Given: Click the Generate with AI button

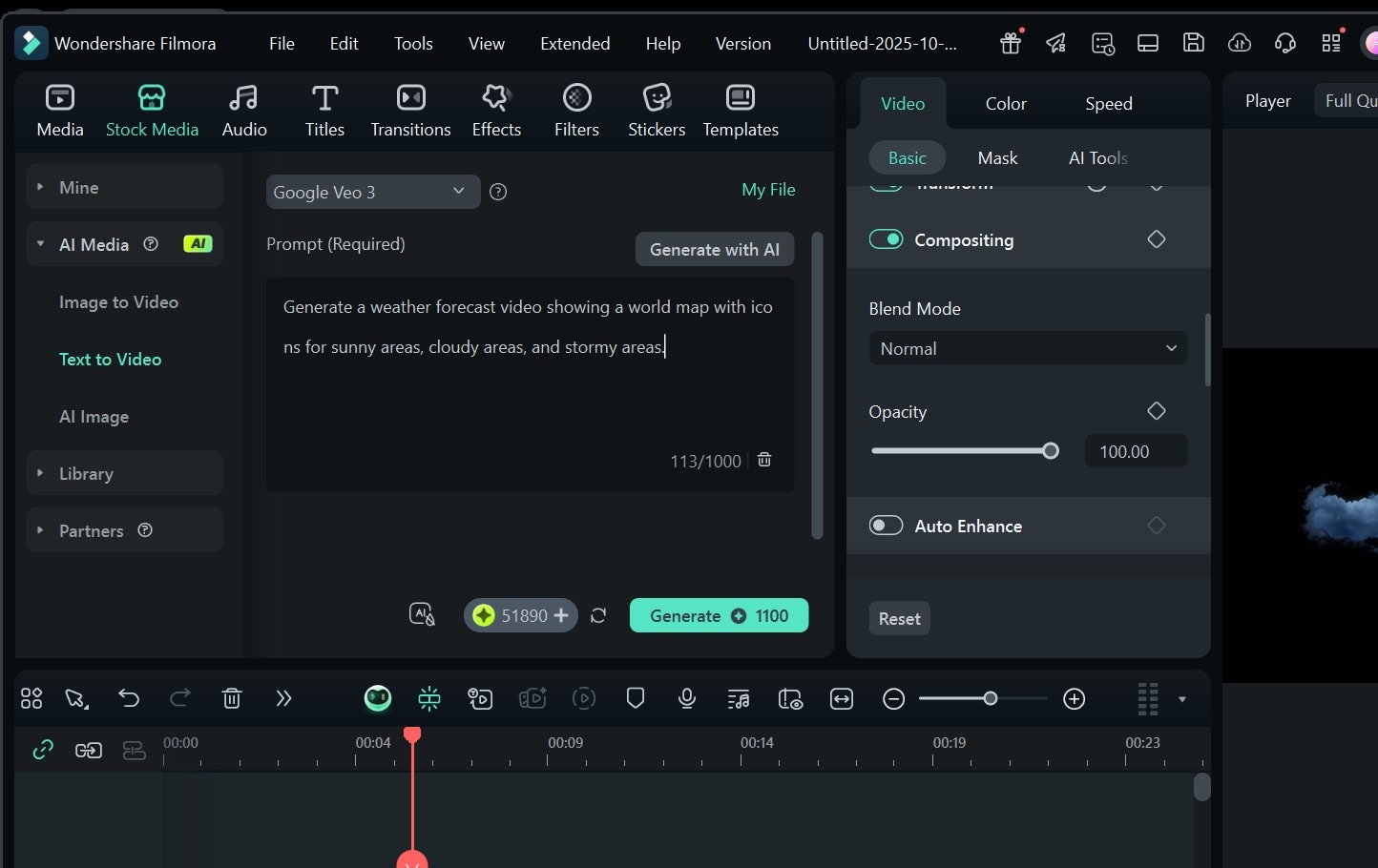Looking at the screenshot, I should (x=714, y=249).
